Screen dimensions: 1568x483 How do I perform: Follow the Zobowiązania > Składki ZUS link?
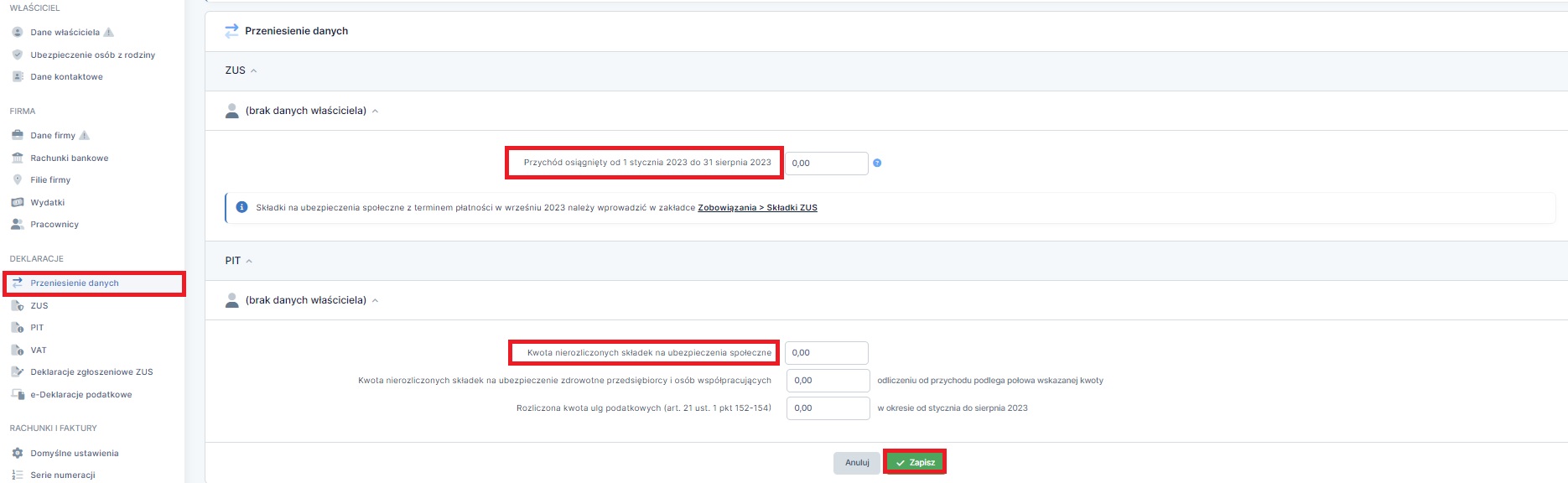pyautogui.click(x=757, y=208)
